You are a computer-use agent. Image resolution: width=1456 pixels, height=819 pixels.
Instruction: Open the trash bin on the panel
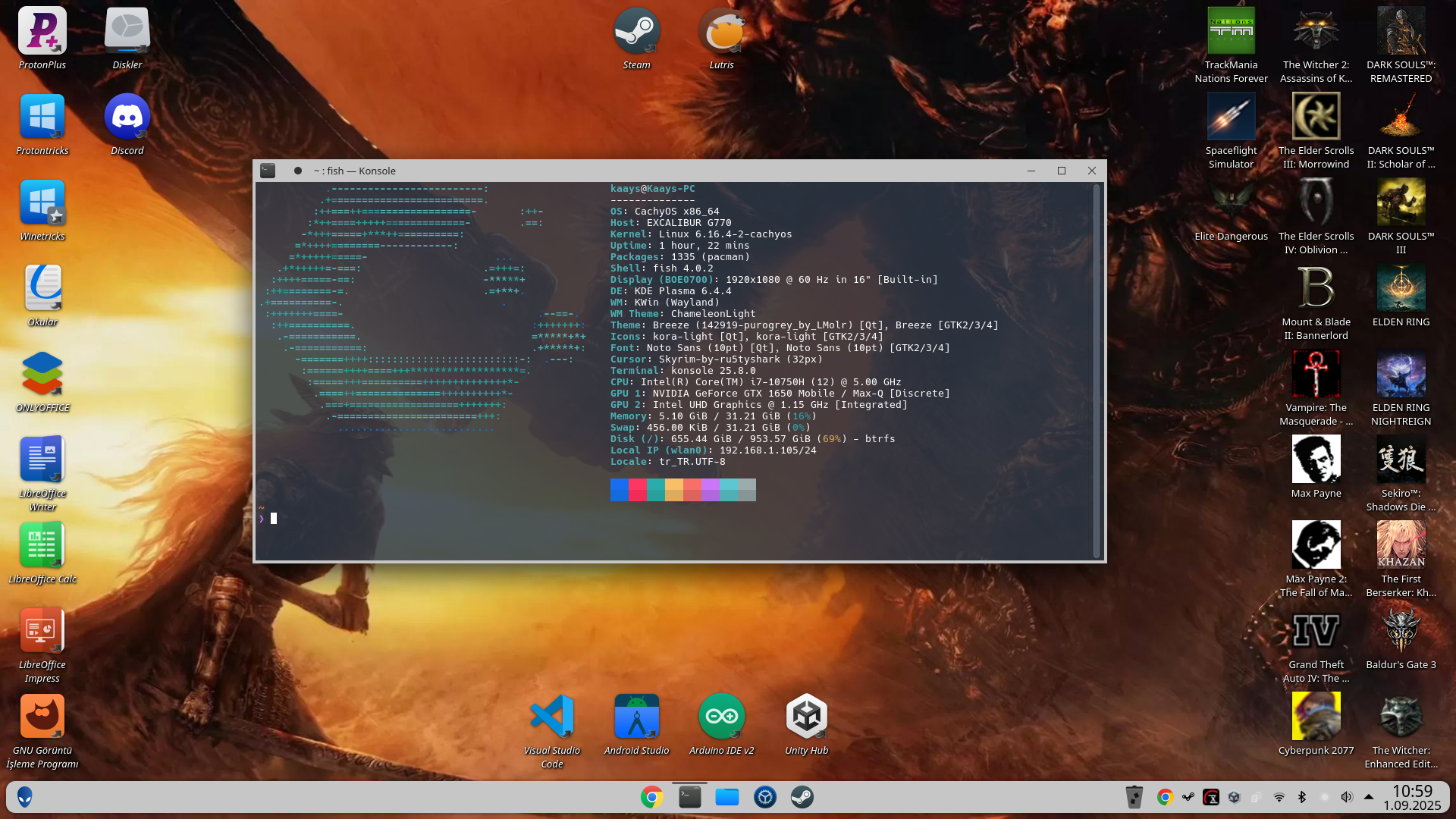point(1134,797)
